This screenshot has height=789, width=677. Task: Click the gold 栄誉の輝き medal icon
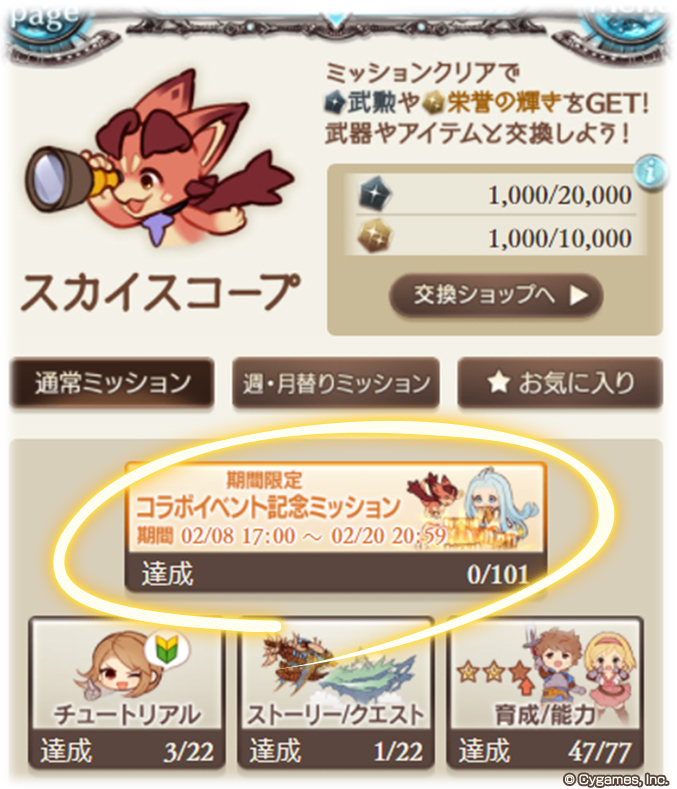[x=375, y=236]
